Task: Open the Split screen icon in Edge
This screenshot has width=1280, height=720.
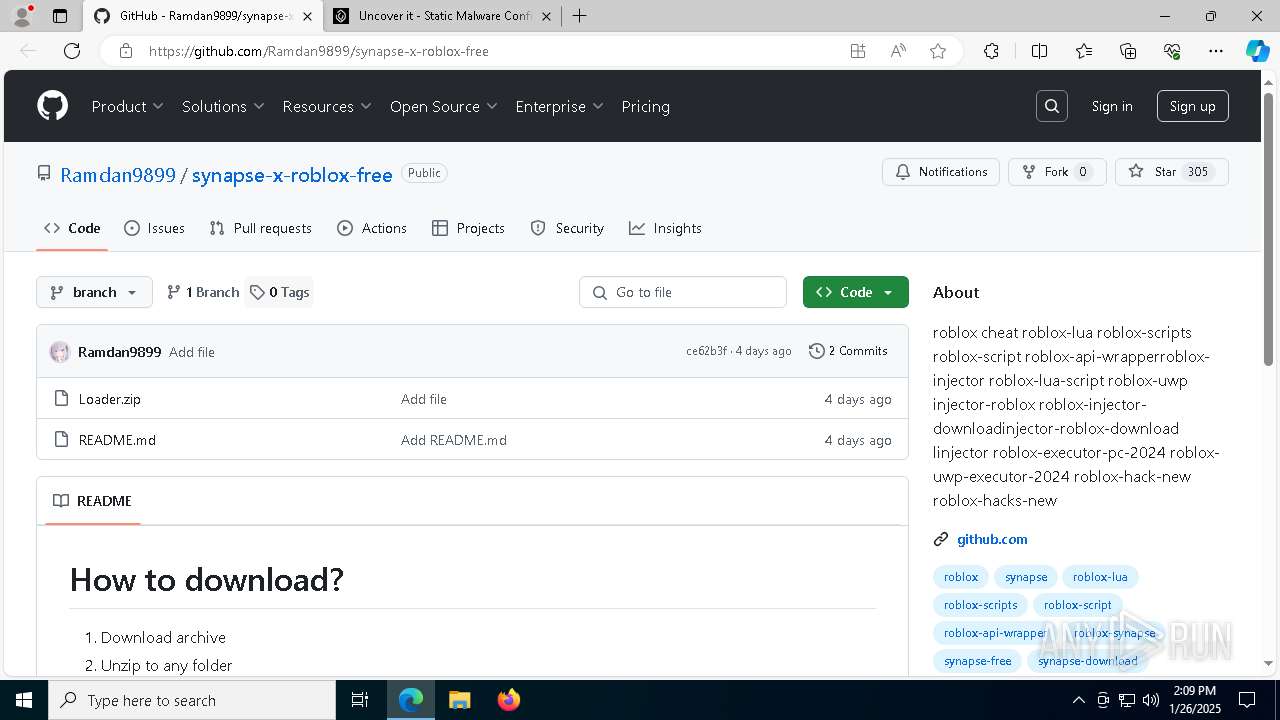Action: pos(1039,51)
